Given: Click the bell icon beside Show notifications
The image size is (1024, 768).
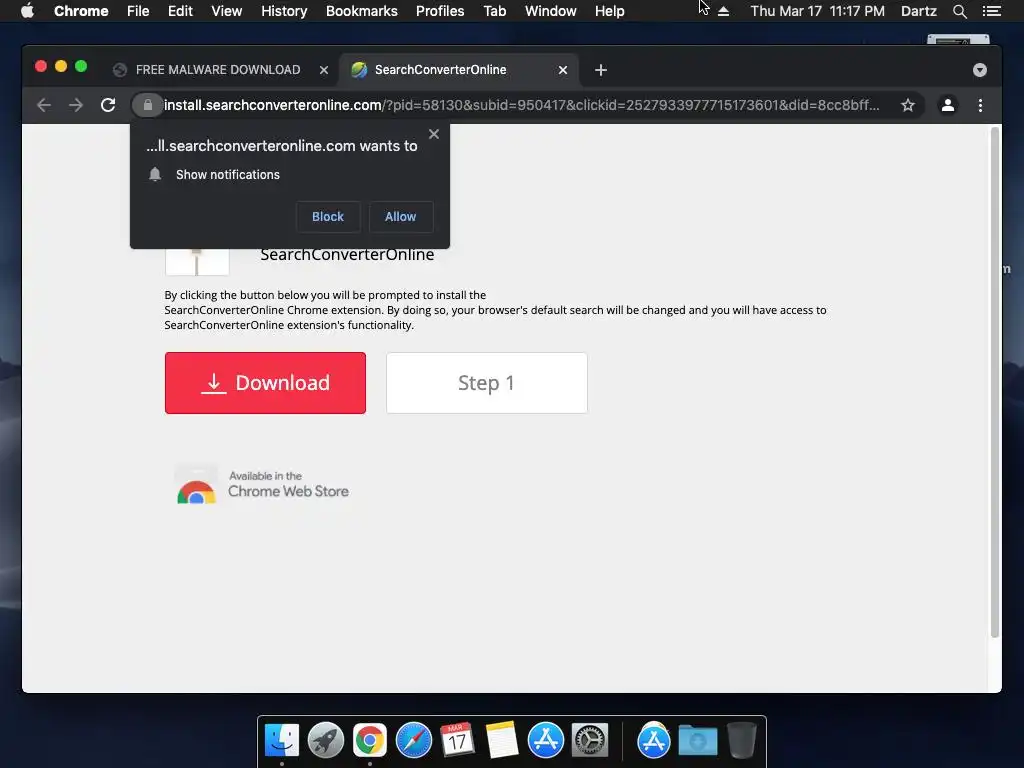Looking at the screenshot, I should 155,174.
